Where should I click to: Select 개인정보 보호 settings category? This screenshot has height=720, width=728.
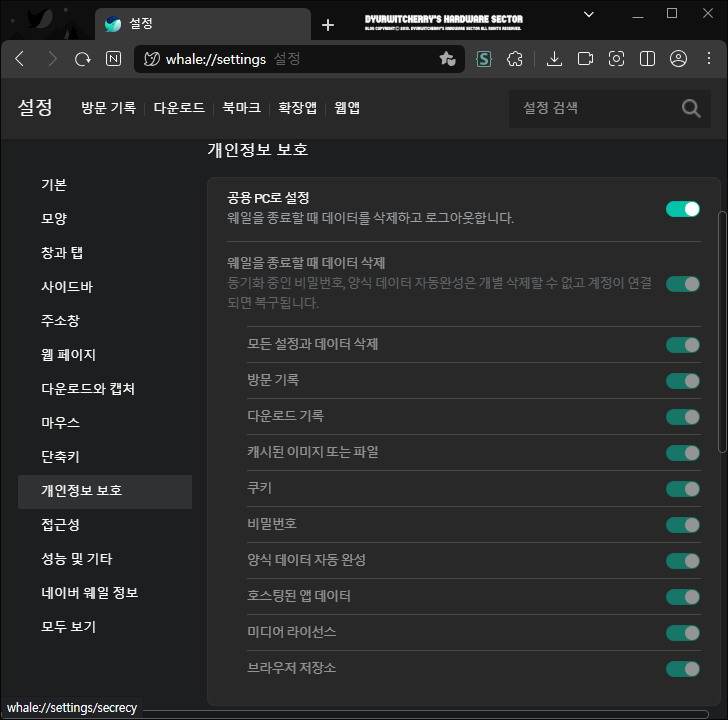[x=105, y=491]
